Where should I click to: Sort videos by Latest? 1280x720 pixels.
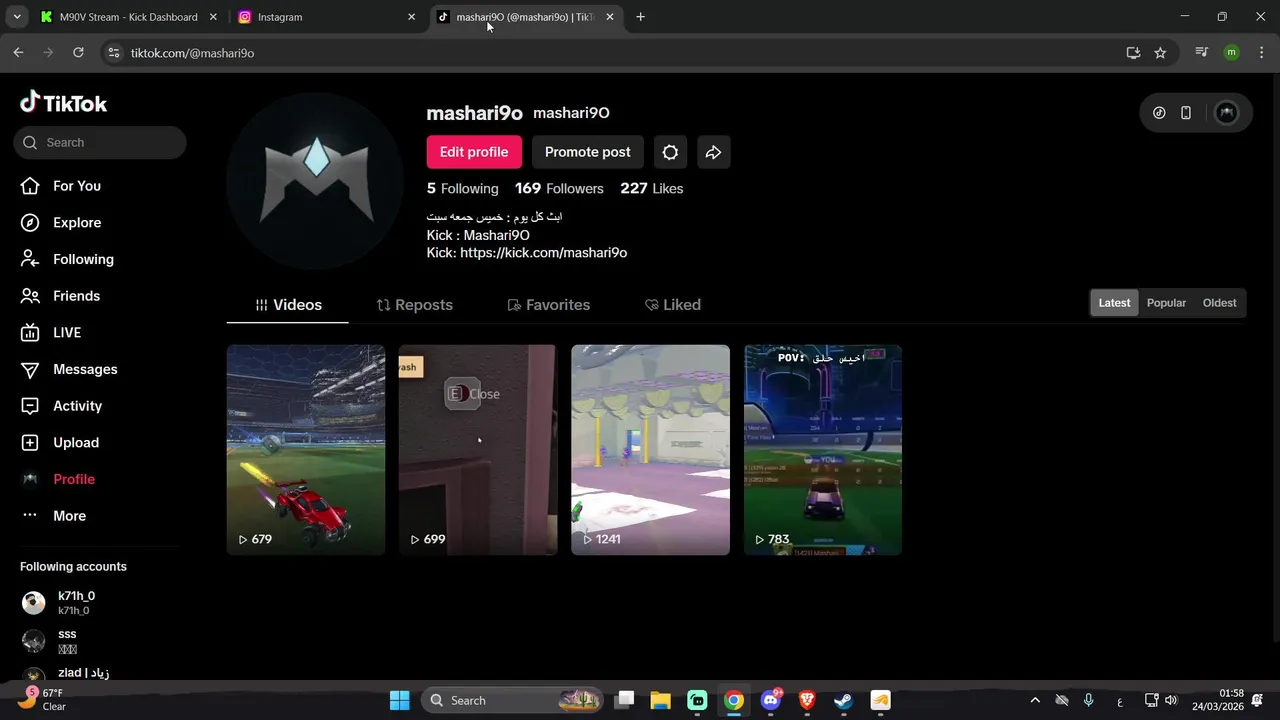[x=1114, y=303]
